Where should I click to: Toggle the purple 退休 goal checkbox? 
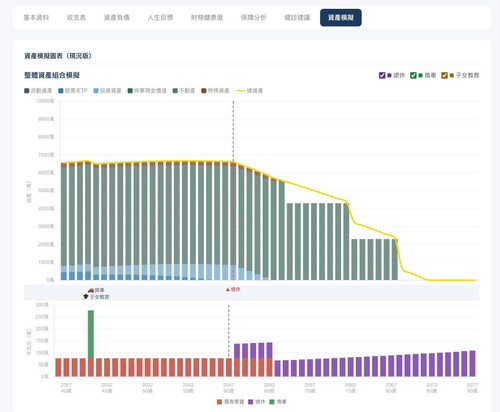tap(382, 75)
